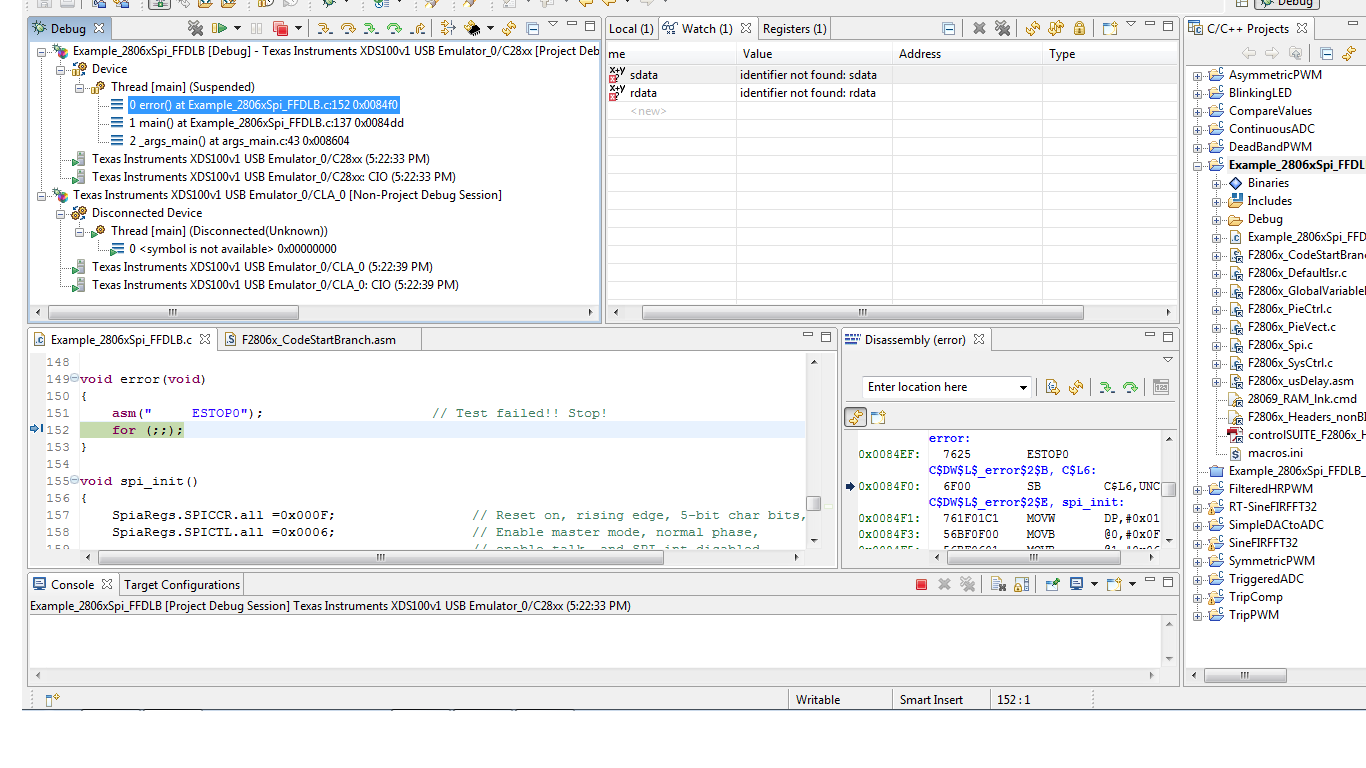The height and width of the screenshot is (768, 1366).
Task: Click the Step Over icon
Action: pos(348,28)
